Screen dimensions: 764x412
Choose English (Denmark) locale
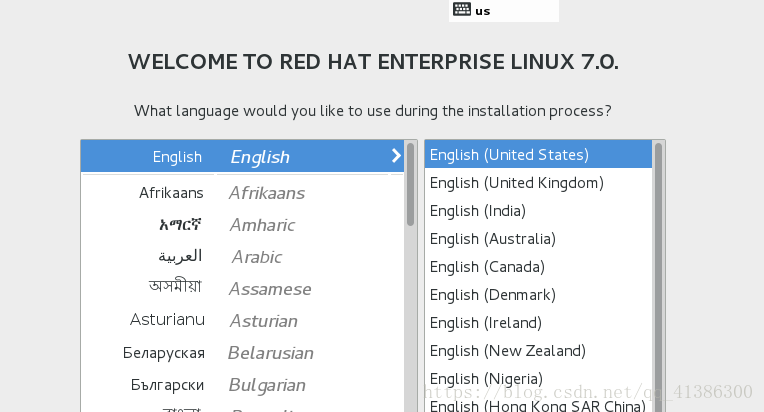(x=538, y=295)
